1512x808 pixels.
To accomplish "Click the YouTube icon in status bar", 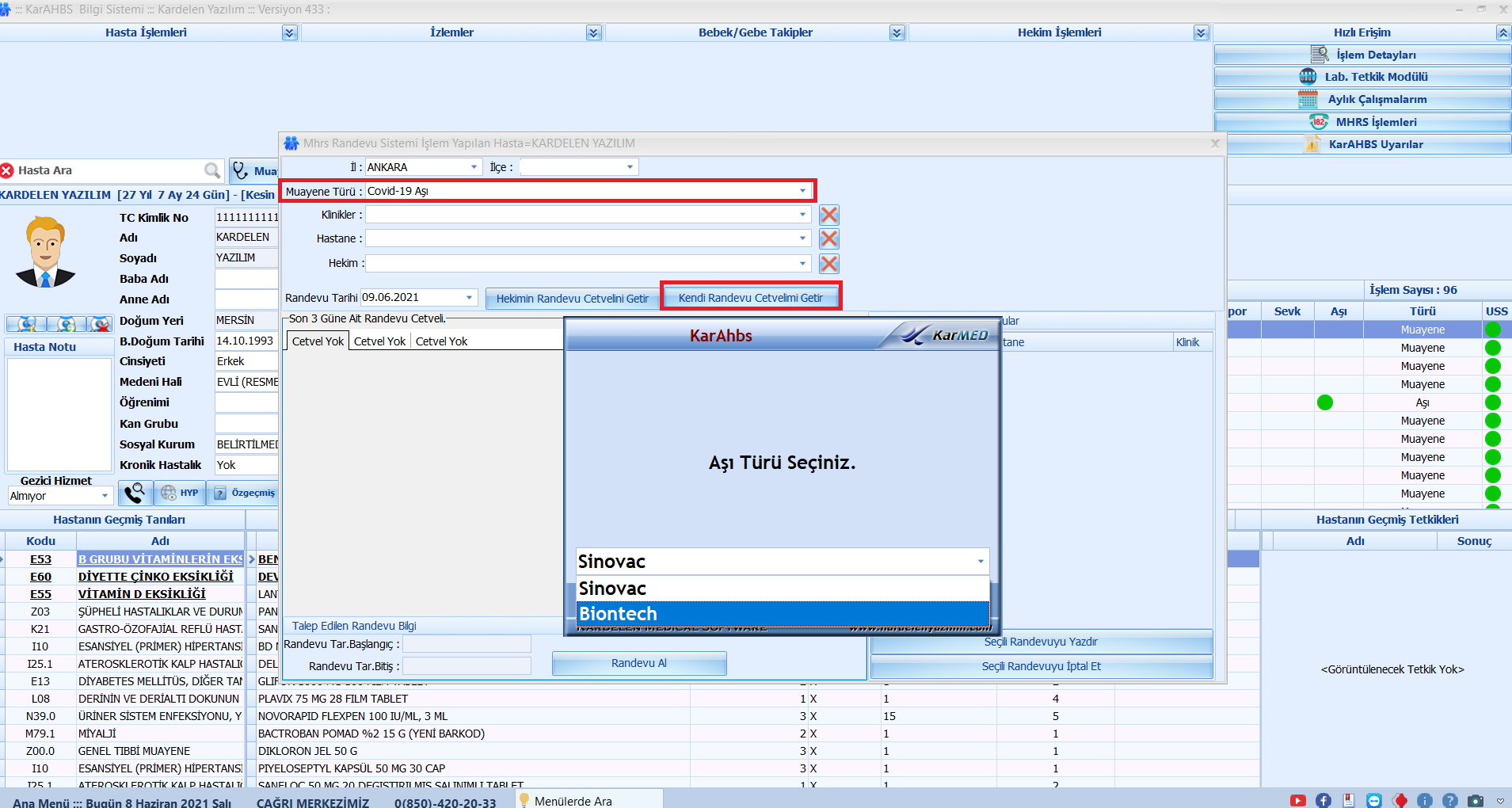I will [x=1297, y=800].
